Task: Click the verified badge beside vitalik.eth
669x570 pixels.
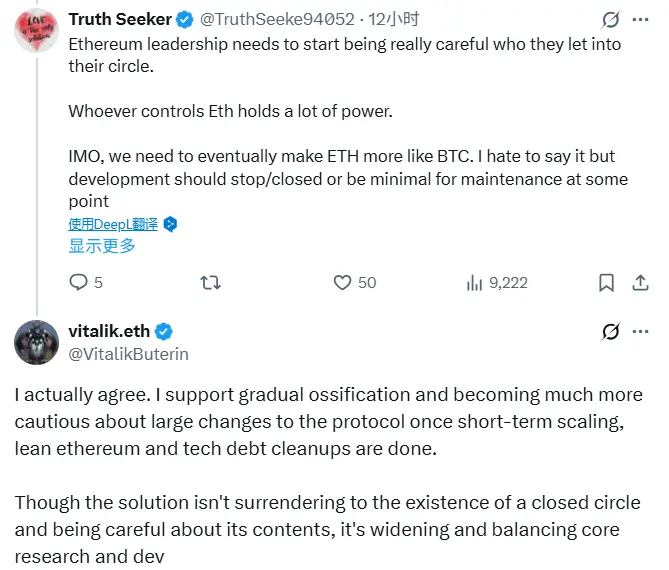Action: coord(163,331)
